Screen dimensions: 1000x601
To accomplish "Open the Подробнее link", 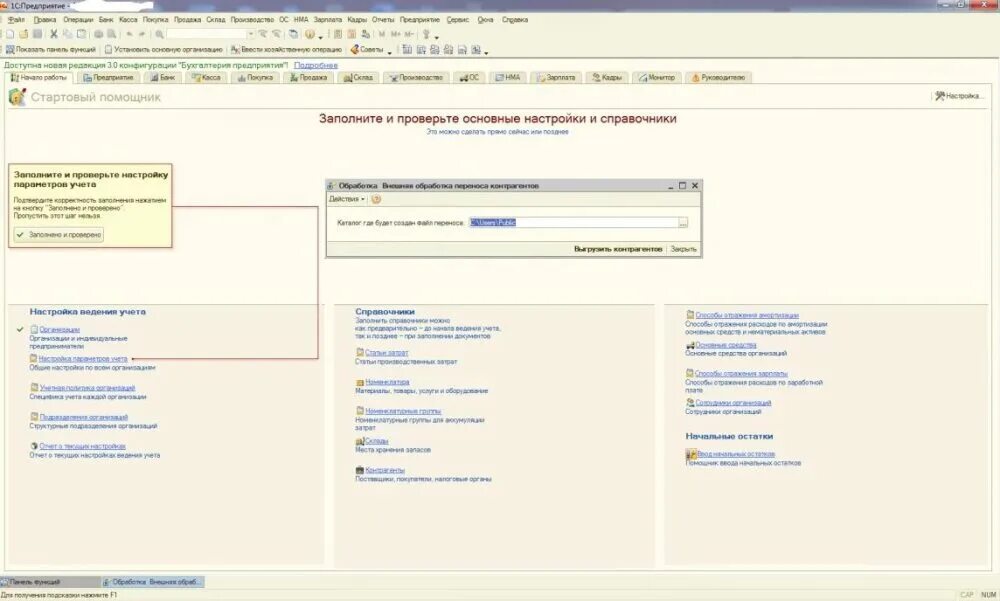I will pos(316,65).
